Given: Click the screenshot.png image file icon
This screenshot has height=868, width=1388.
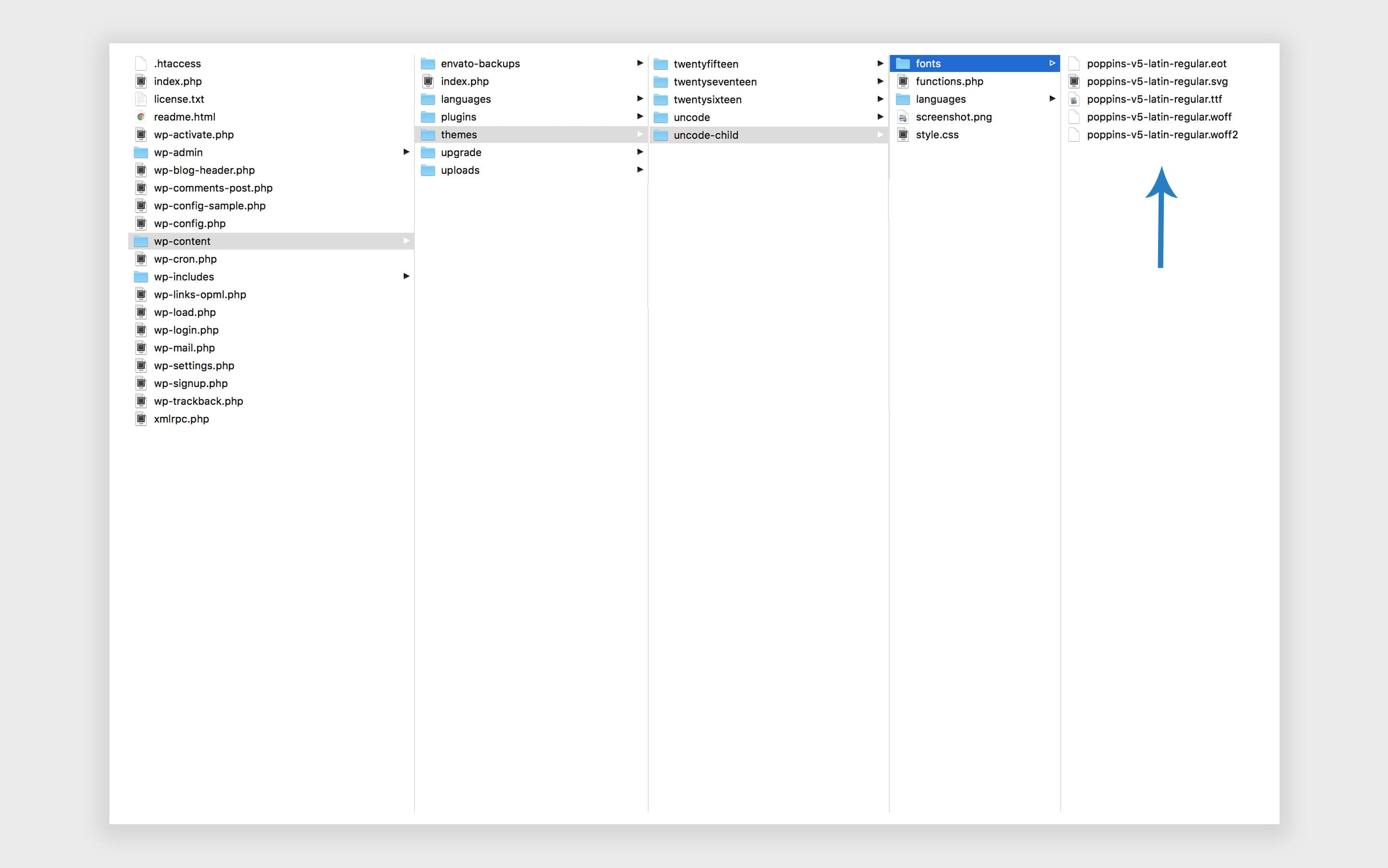Looking at the screenshot, I should click(x=903, y=117).
